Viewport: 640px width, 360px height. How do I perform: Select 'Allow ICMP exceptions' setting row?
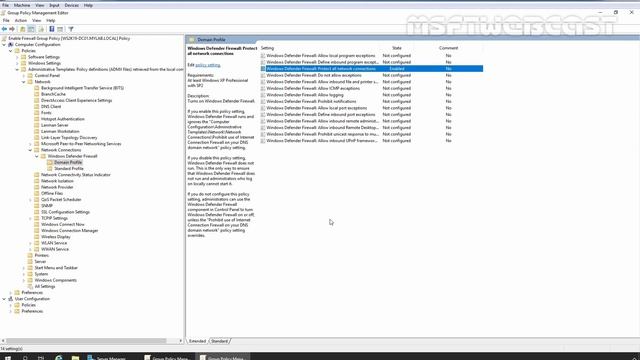371,88
